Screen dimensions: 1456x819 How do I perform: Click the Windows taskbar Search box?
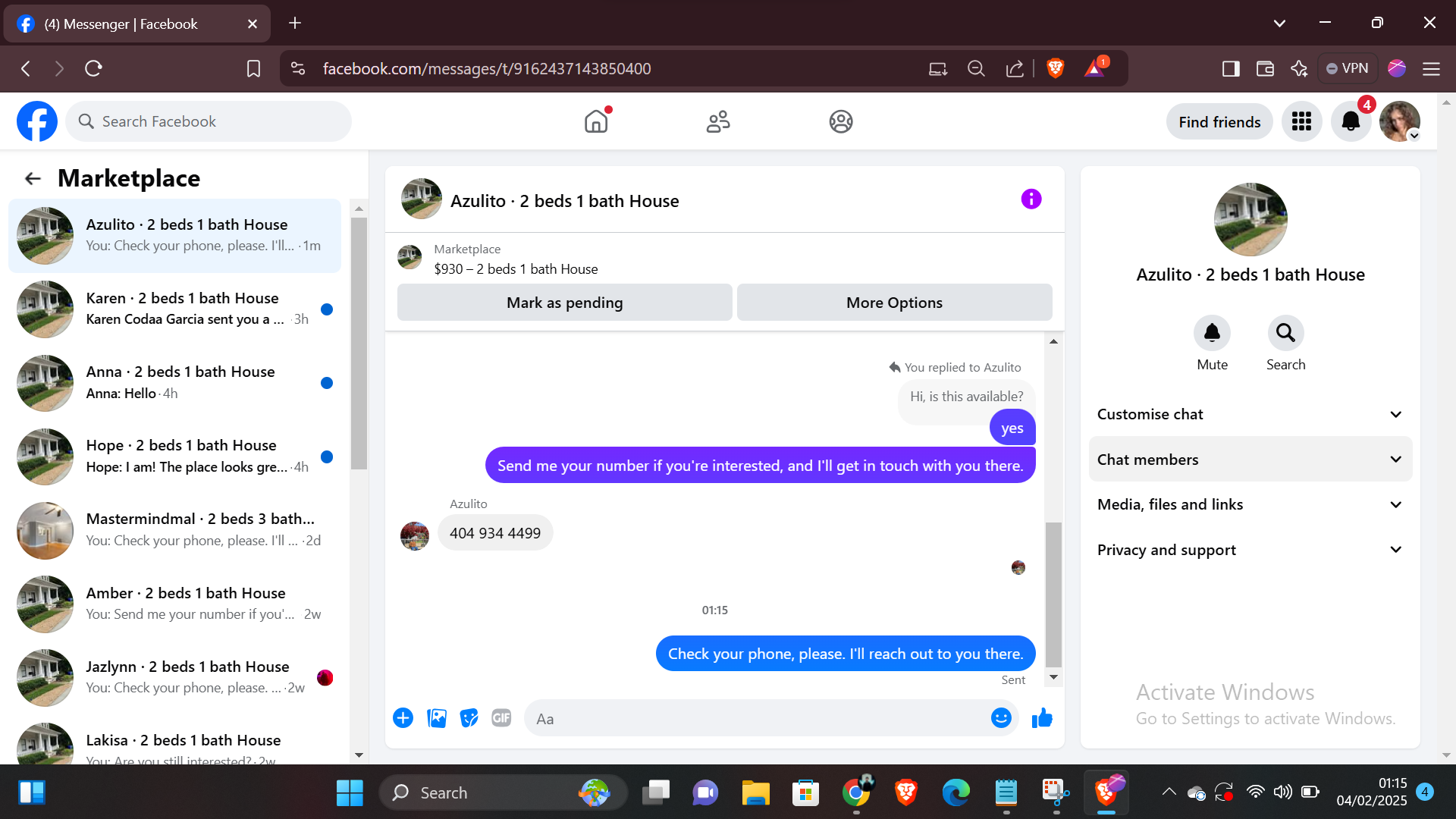coord(504,792)
